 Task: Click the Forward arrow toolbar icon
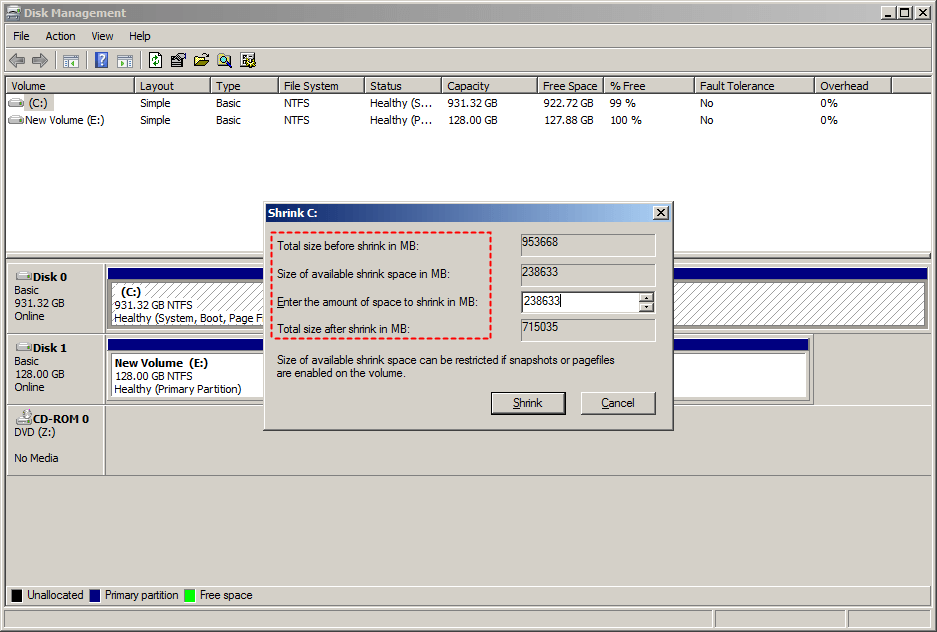click(40, 60)
